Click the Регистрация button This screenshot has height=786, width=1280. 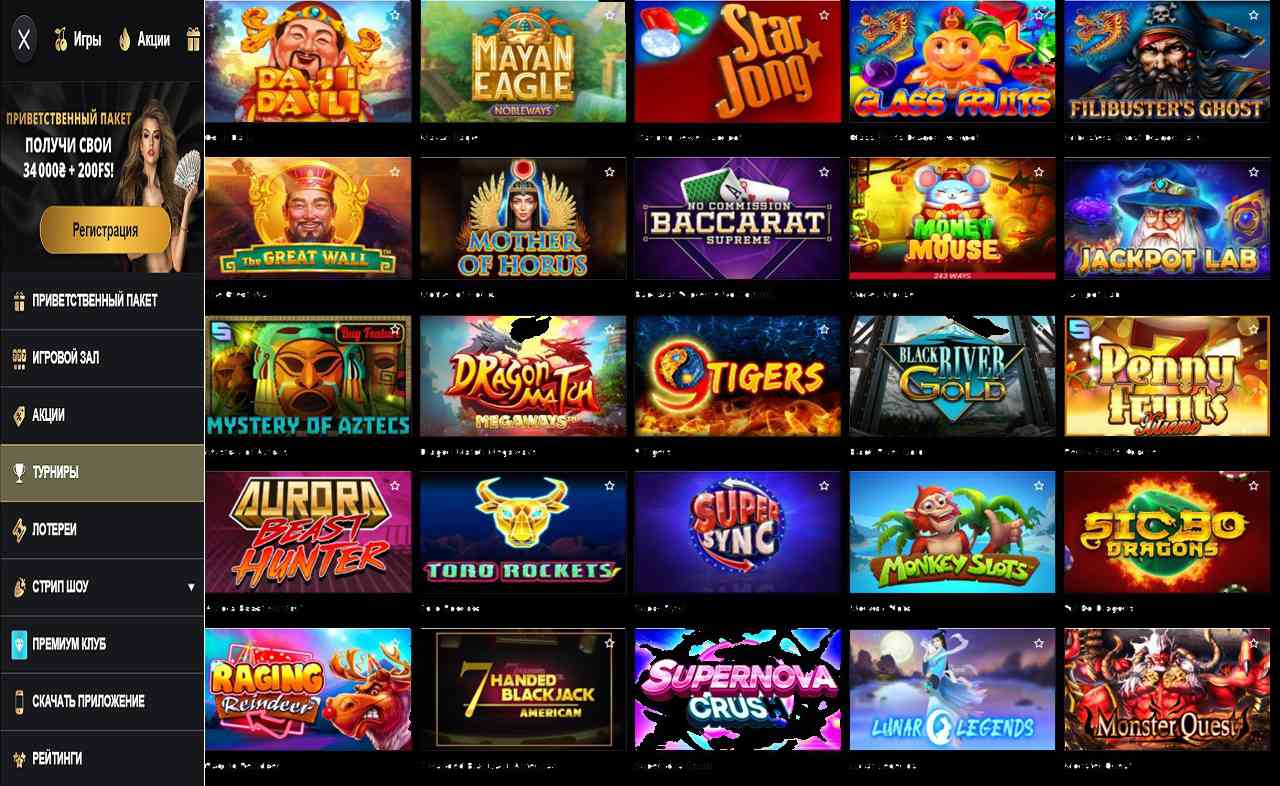(x=105, y=230)
